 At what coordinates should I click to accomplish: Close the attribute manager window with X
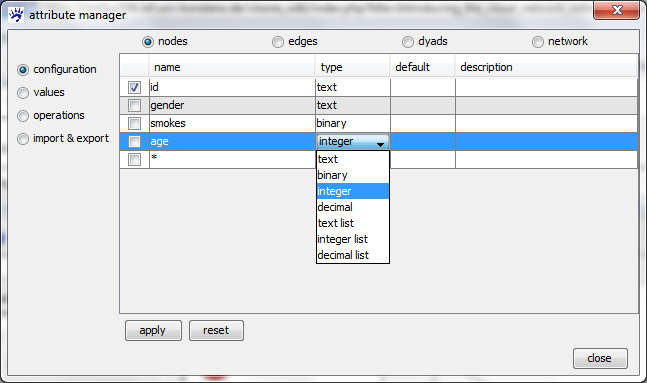pos(616,10)
